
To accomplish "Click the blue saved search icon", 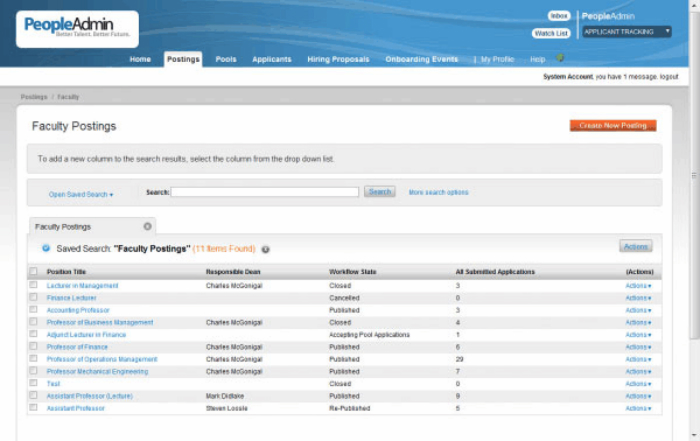I will point(46,248).
